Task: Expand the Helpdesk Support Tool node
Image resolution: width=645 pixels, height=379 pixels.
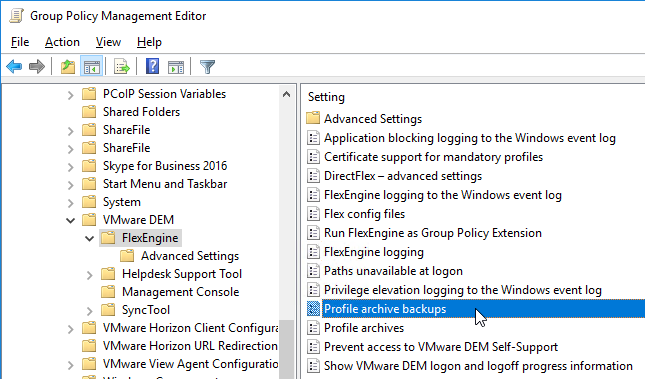Action: coord(89,274)
